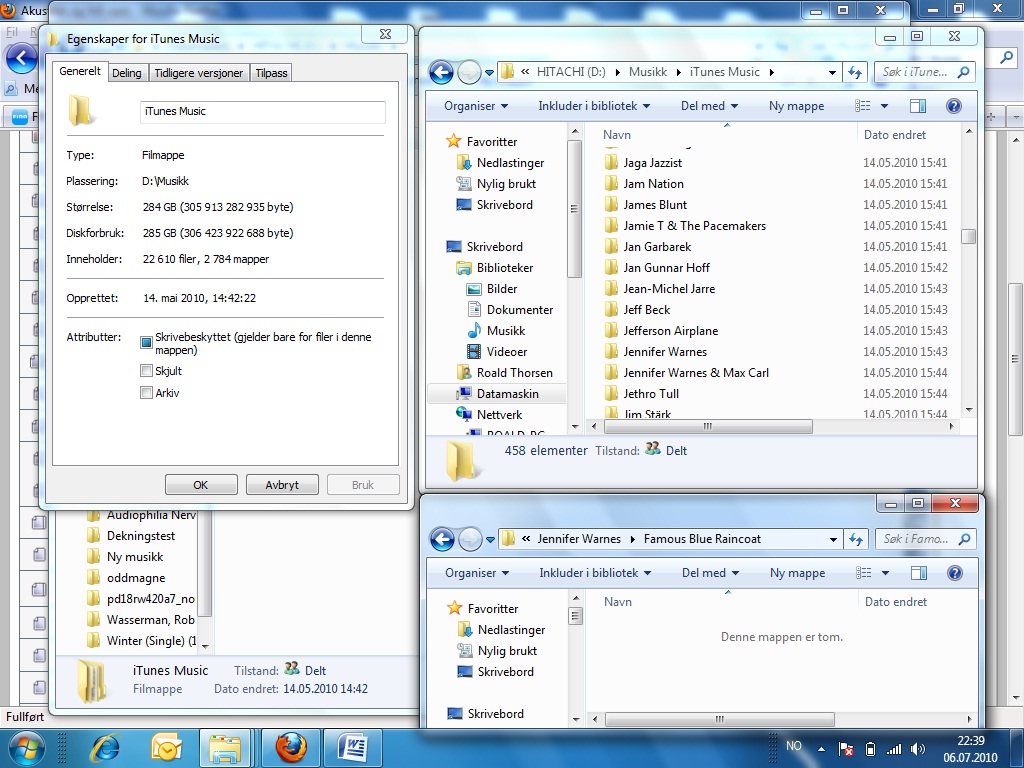Expand the Organiser dropdown in the iTunes Music window
Image resolution: width=1024 pixels, height=768 pixels.
coord(476,106)
